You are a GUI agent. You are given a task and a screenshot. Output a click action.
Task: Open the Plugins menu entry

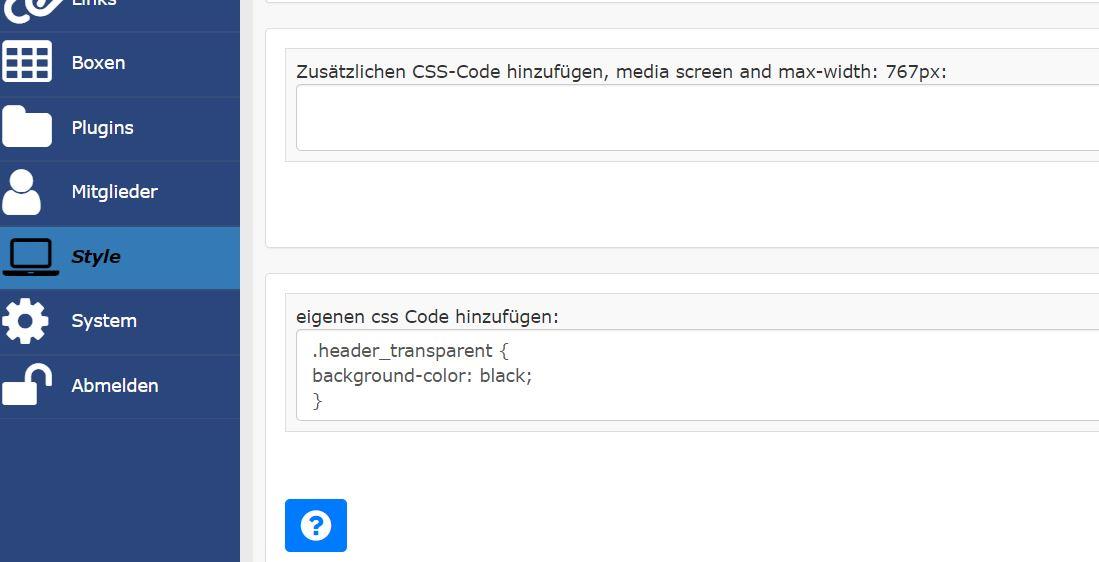[102, 128]
